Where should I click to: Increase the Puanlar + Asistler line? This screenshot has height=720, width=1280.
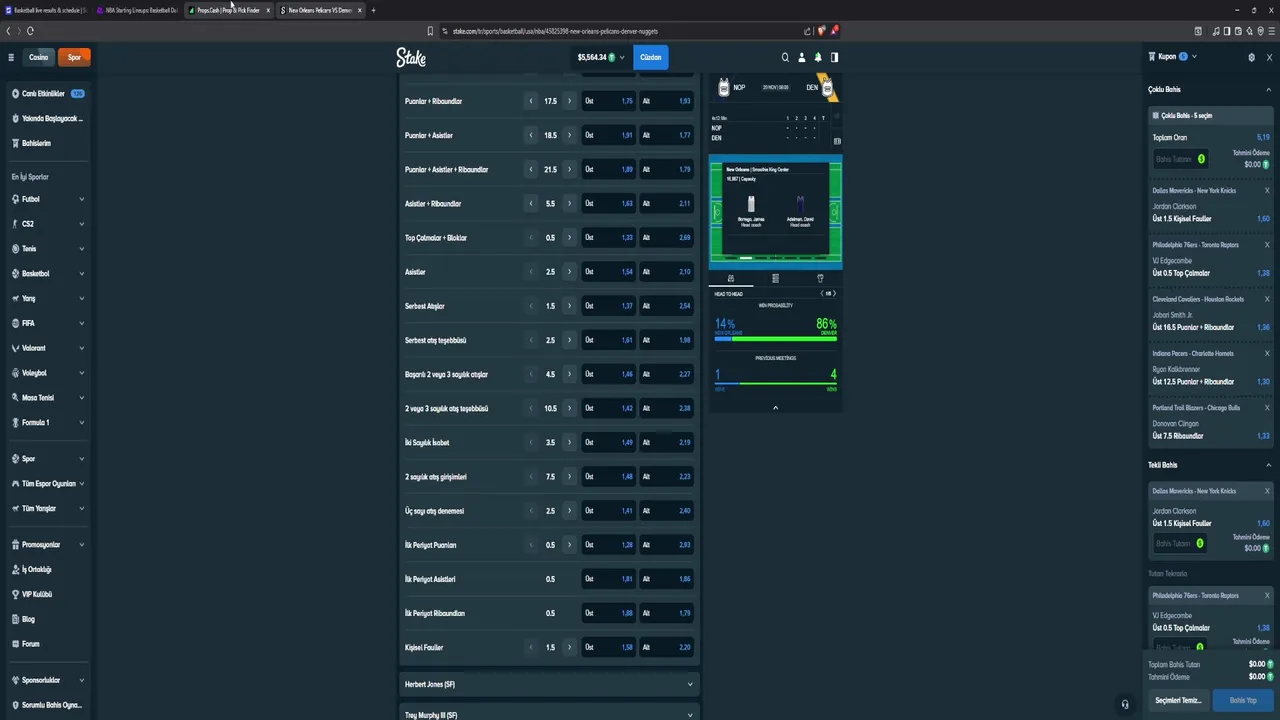pyautogui.click(x=570, y=135)
